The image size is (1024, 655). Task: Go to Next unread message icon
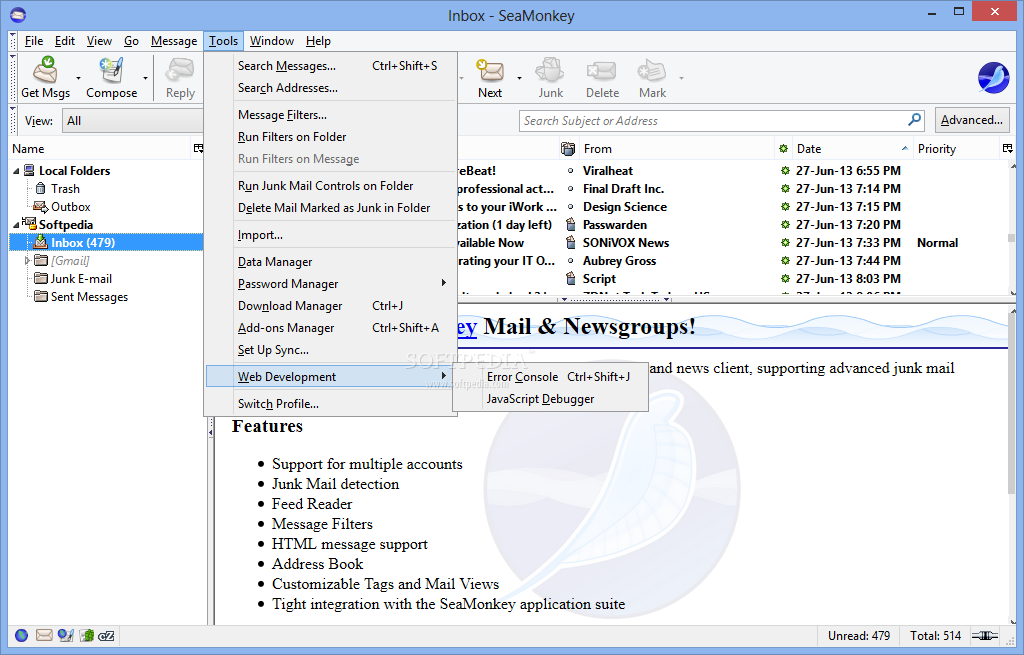coord(490,70)
